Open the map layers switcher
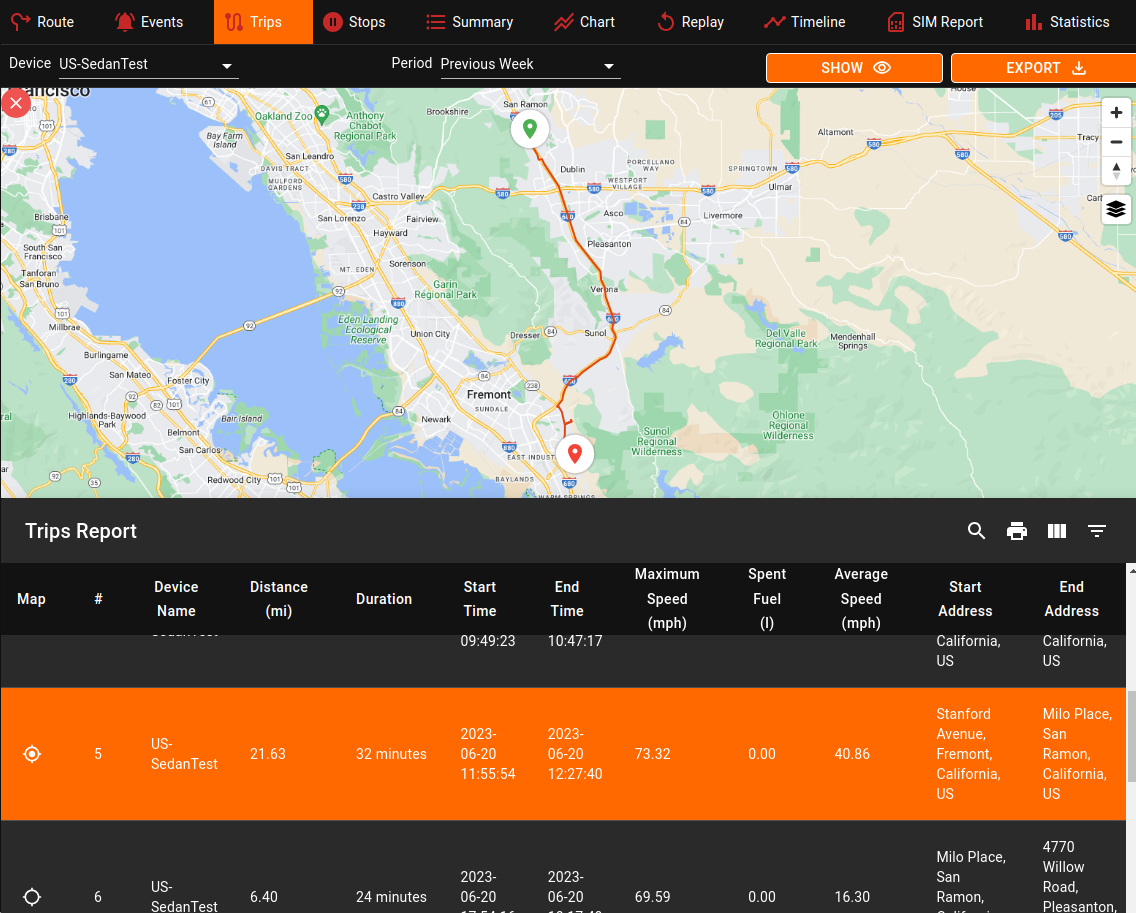 pyautogui.click(x=1116, y=209)
